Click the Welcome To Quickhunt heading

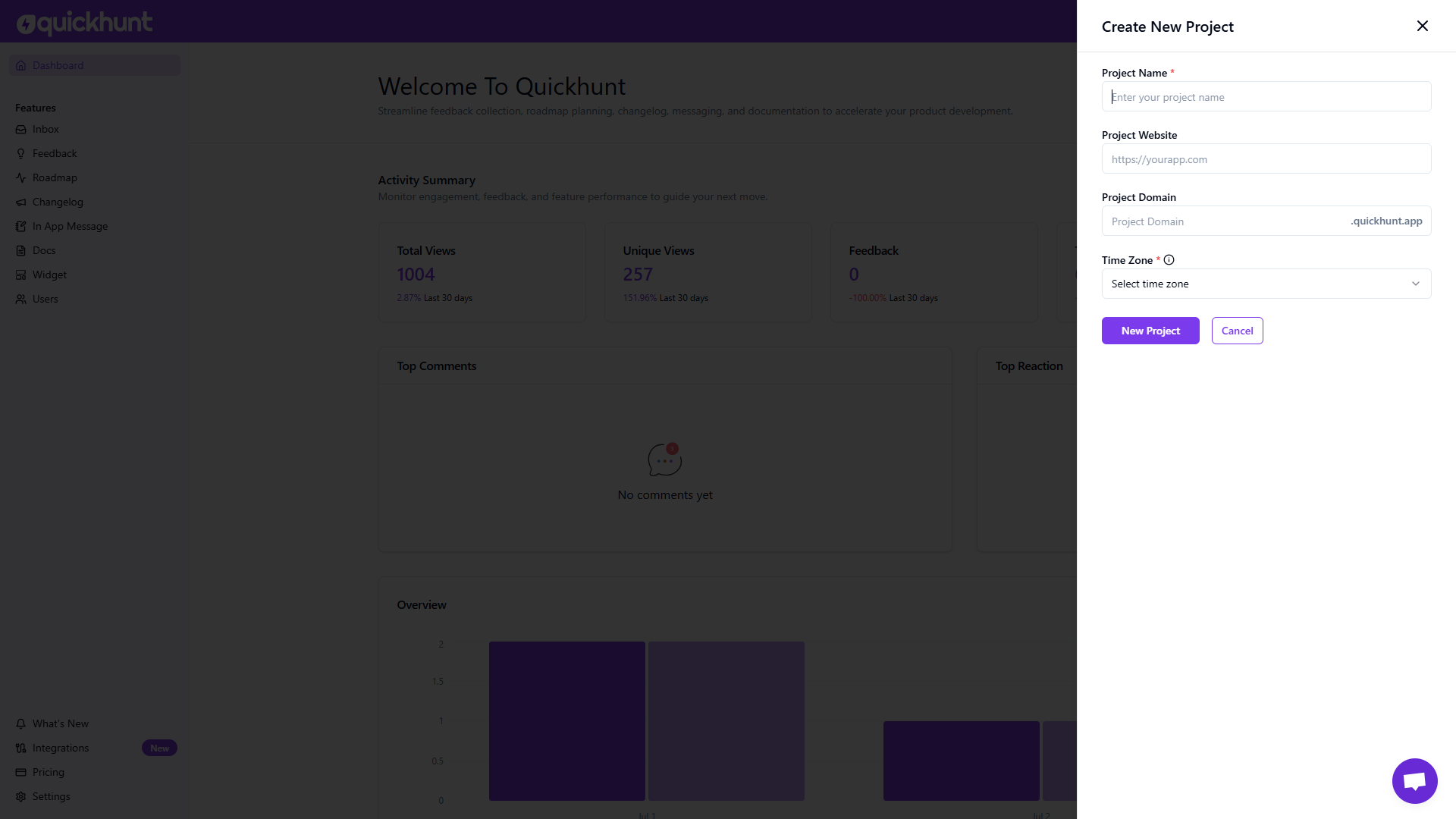click(x=502, y=86)
